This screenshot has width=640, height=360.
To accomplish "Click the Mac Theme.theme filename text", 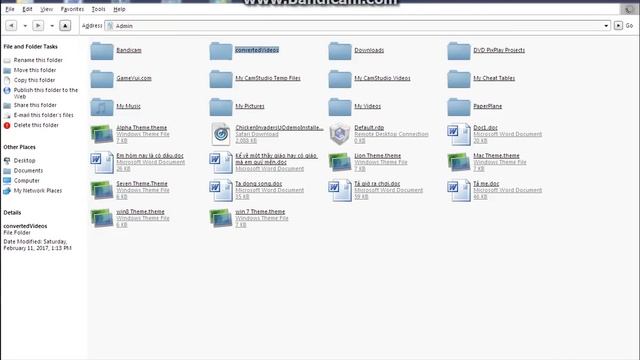I will tap(496, 156).
